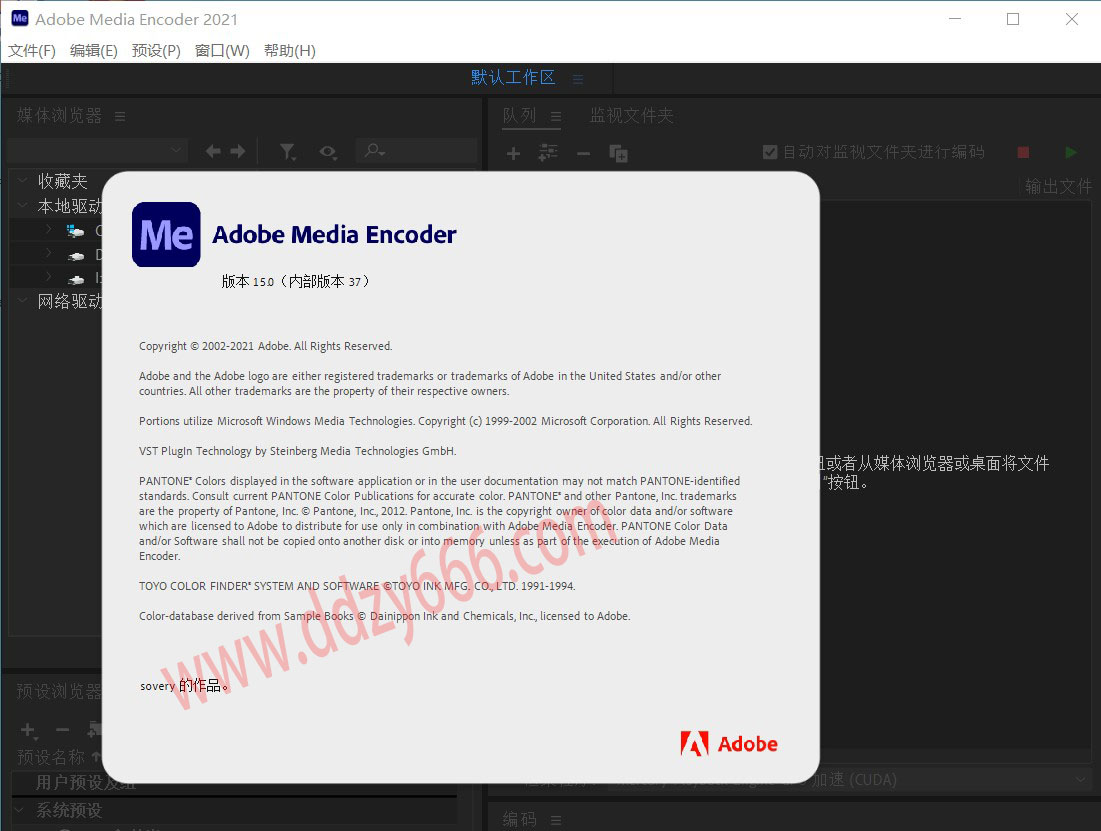Select the 收藏夹 tree row

coord(62,181)
